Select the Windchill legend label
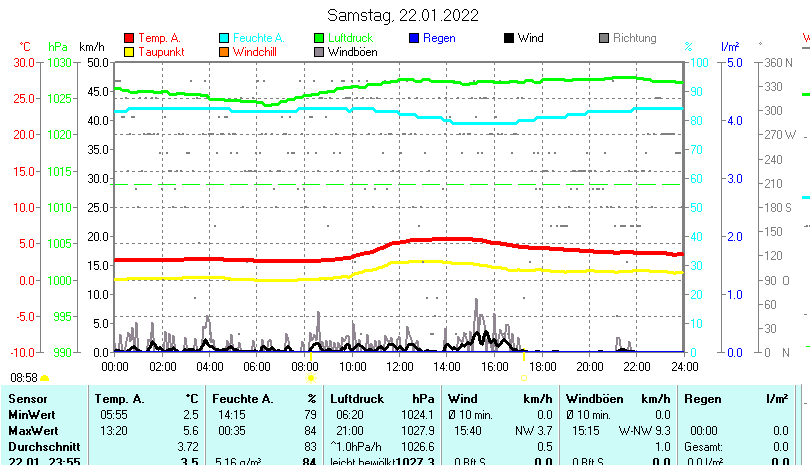Image resolution: width=810 pixels, height=465 pixels. 256,51
